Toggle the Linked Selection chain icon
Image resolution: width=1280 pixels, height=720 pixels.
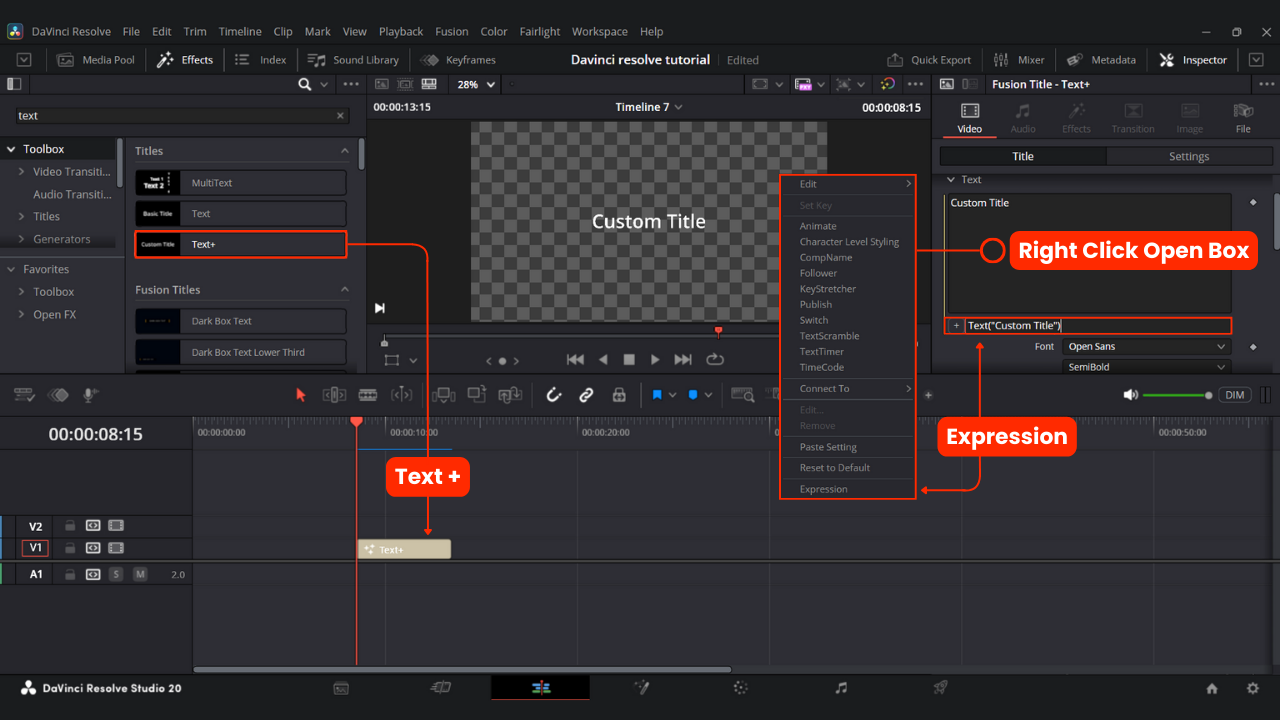pyautogui.click(x=587, y=395)
